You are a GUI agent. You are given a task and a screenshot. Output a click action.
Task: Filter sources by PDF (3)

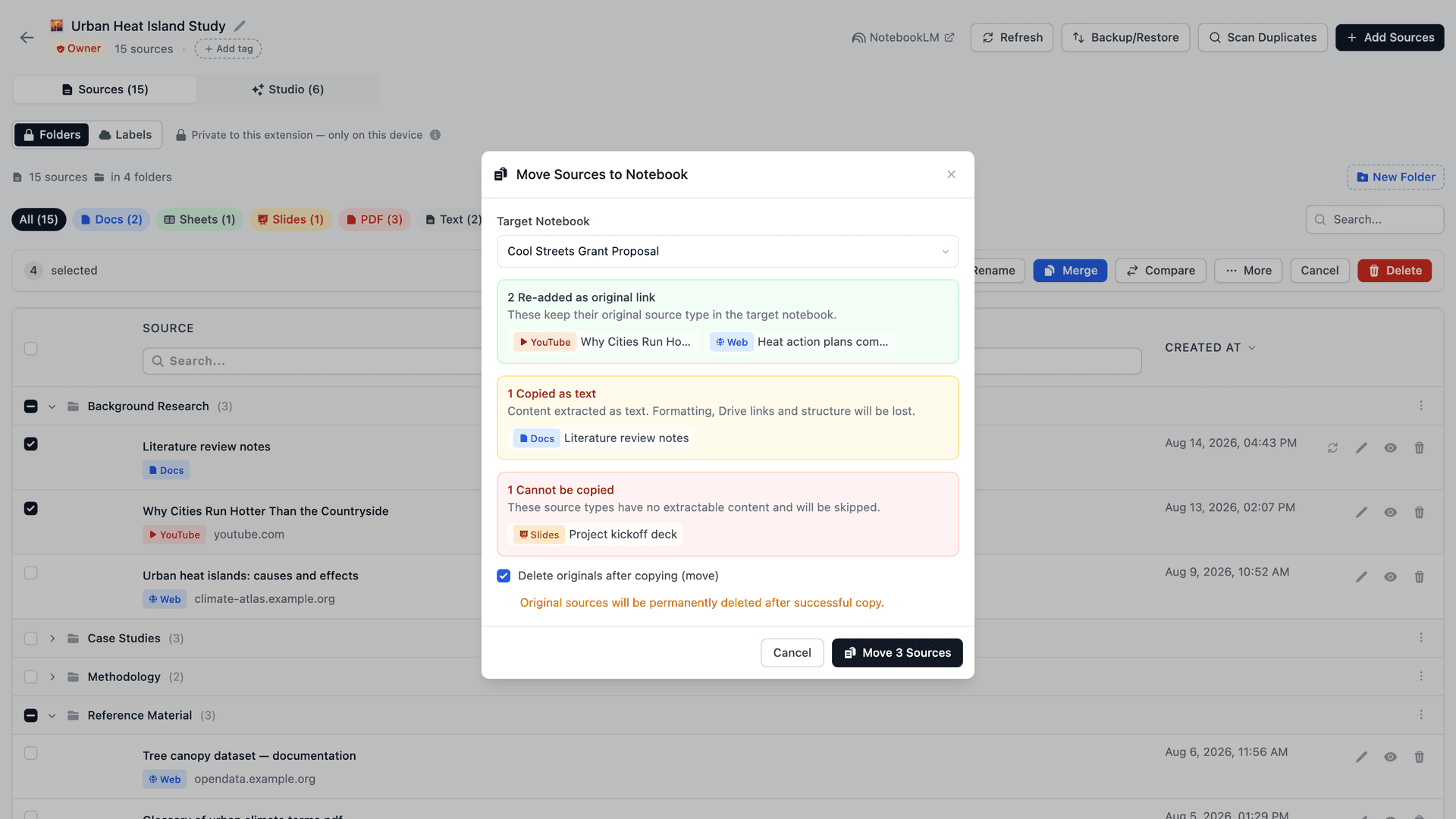point(375,219)
